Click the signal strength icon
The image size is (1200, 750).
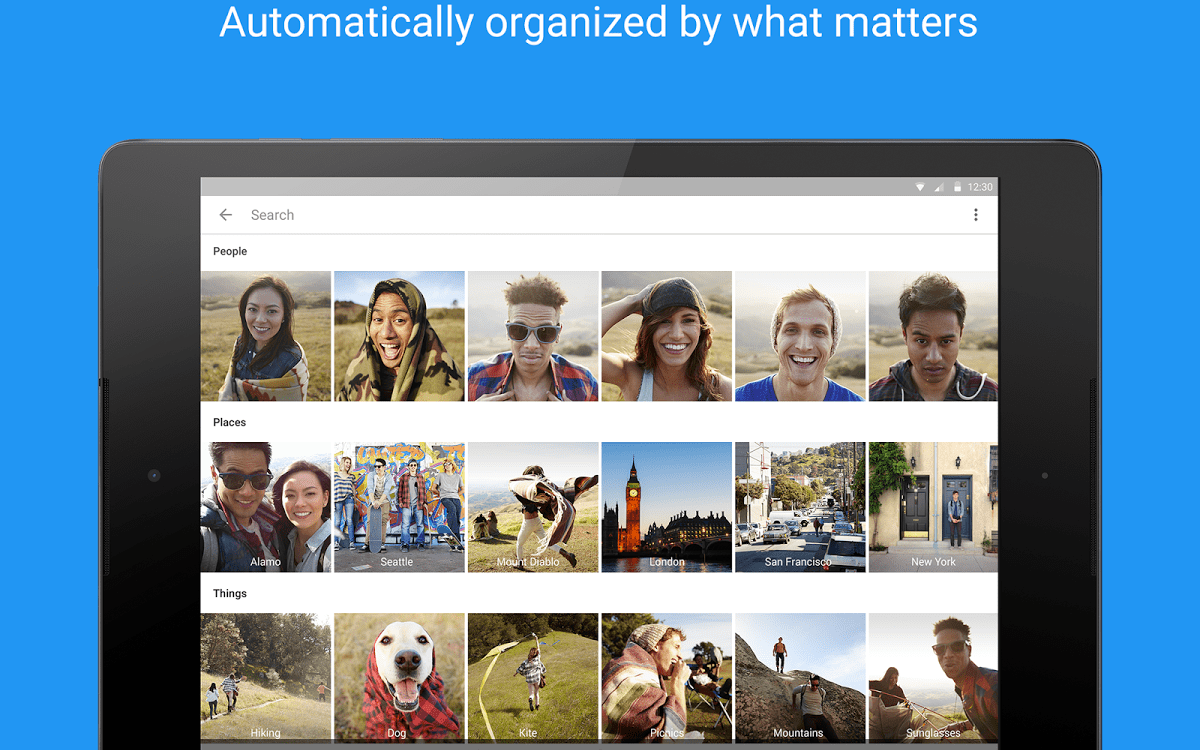pos(939,186)
